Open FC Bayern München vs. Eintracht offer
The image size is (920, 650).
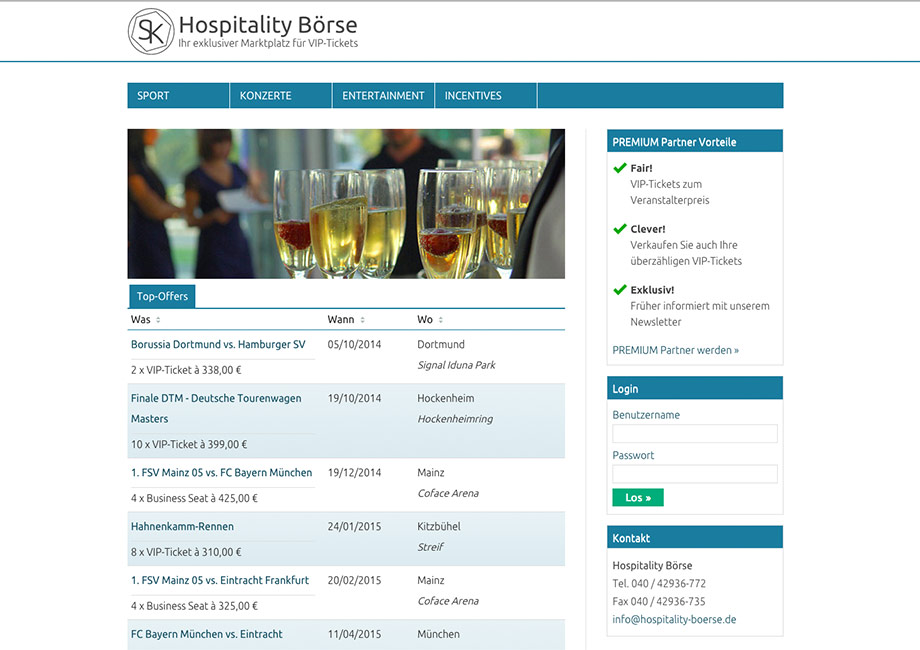pyautogui.click(x=207, y=634)
